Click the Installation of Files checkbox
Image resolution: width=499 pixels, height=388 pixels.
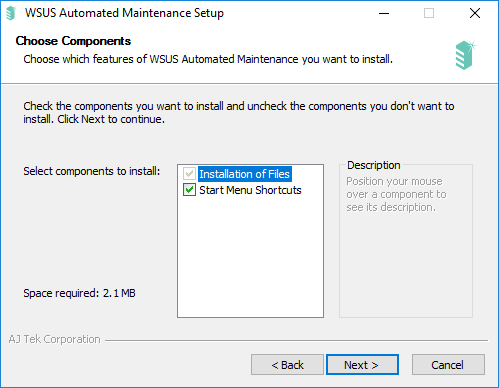point(189,174)
